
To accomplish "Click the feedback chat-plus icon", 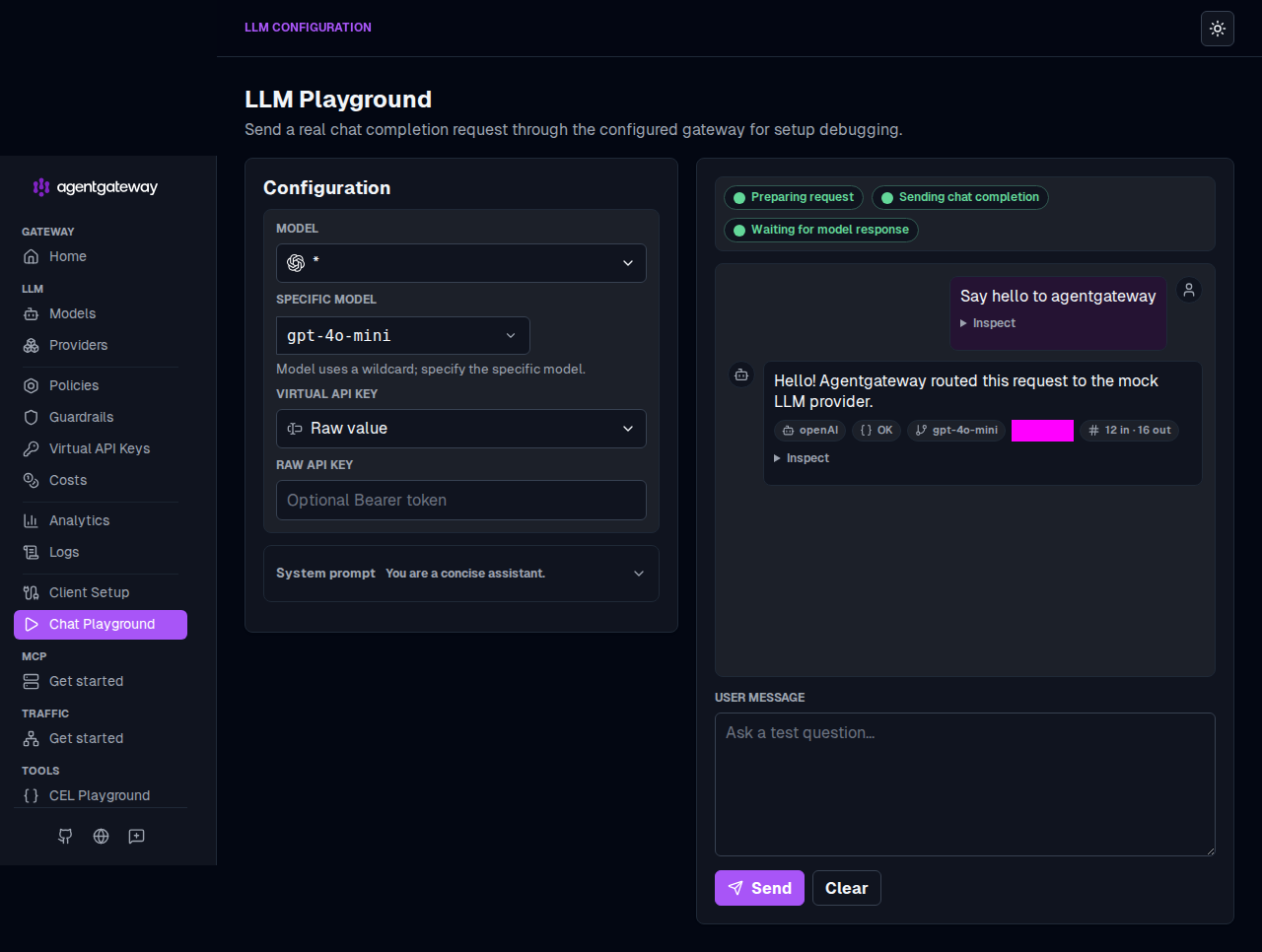I will (x=136, y=836).
